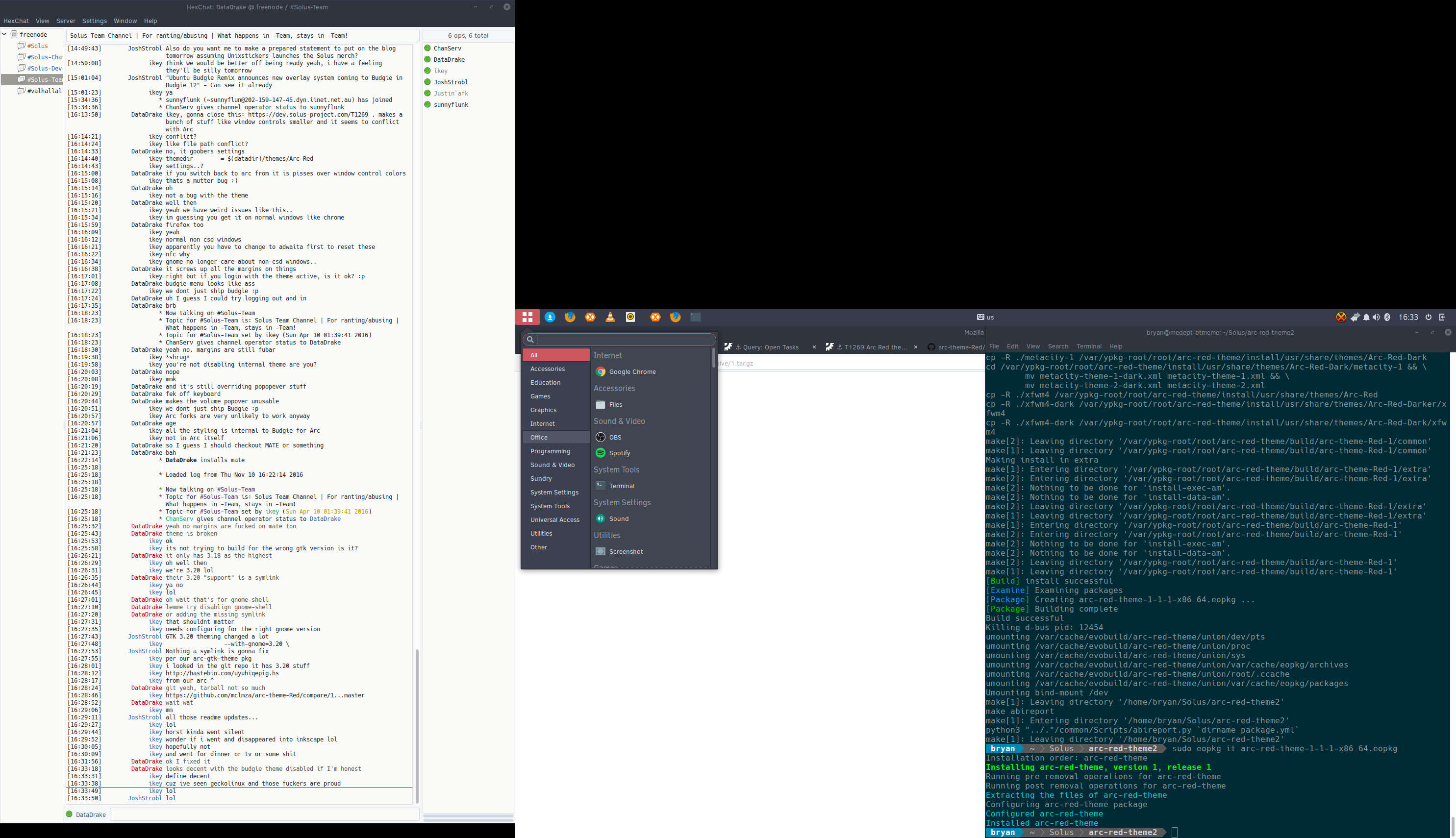The image size is (1456, 838).
Task: Open HexChat's Server menu
Action: (x=66, y=21)
